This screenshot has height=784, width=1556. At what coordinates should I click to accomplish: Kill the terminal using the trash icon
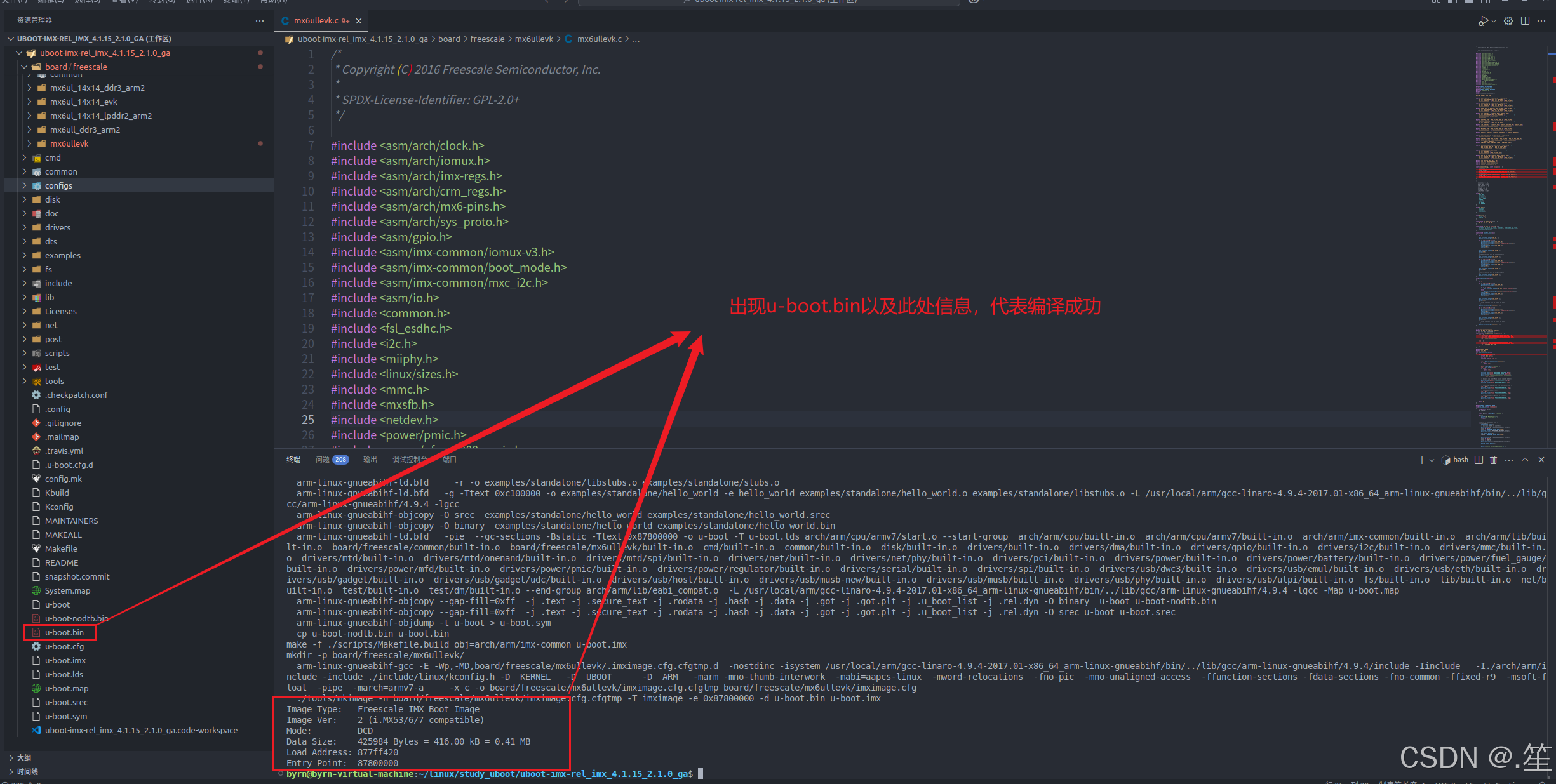[x=1493, y=460]
